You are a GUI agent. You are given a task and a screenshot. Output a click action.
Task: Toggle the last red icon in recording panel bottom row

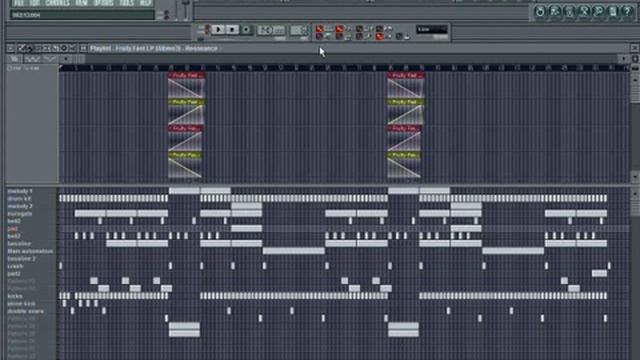(x=379, y=36)
